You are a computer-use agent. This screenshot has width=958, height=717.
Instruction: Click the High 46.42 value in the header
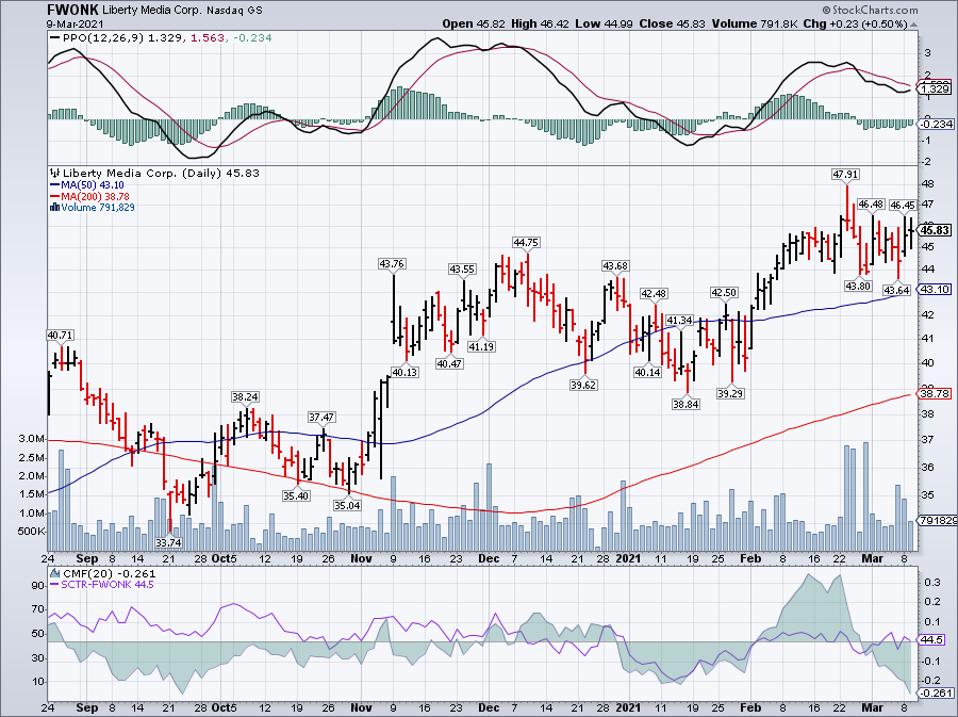pyautogui.click(x=542, y=24)
